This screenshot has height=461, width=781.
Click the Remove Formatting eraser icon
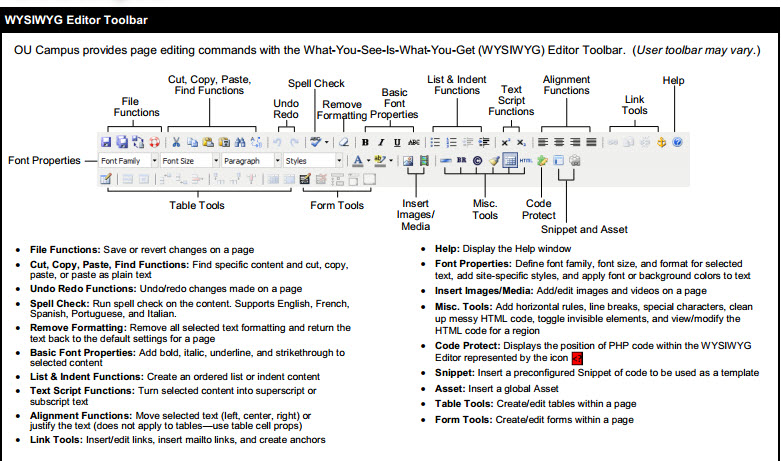[x=344, y=142]
